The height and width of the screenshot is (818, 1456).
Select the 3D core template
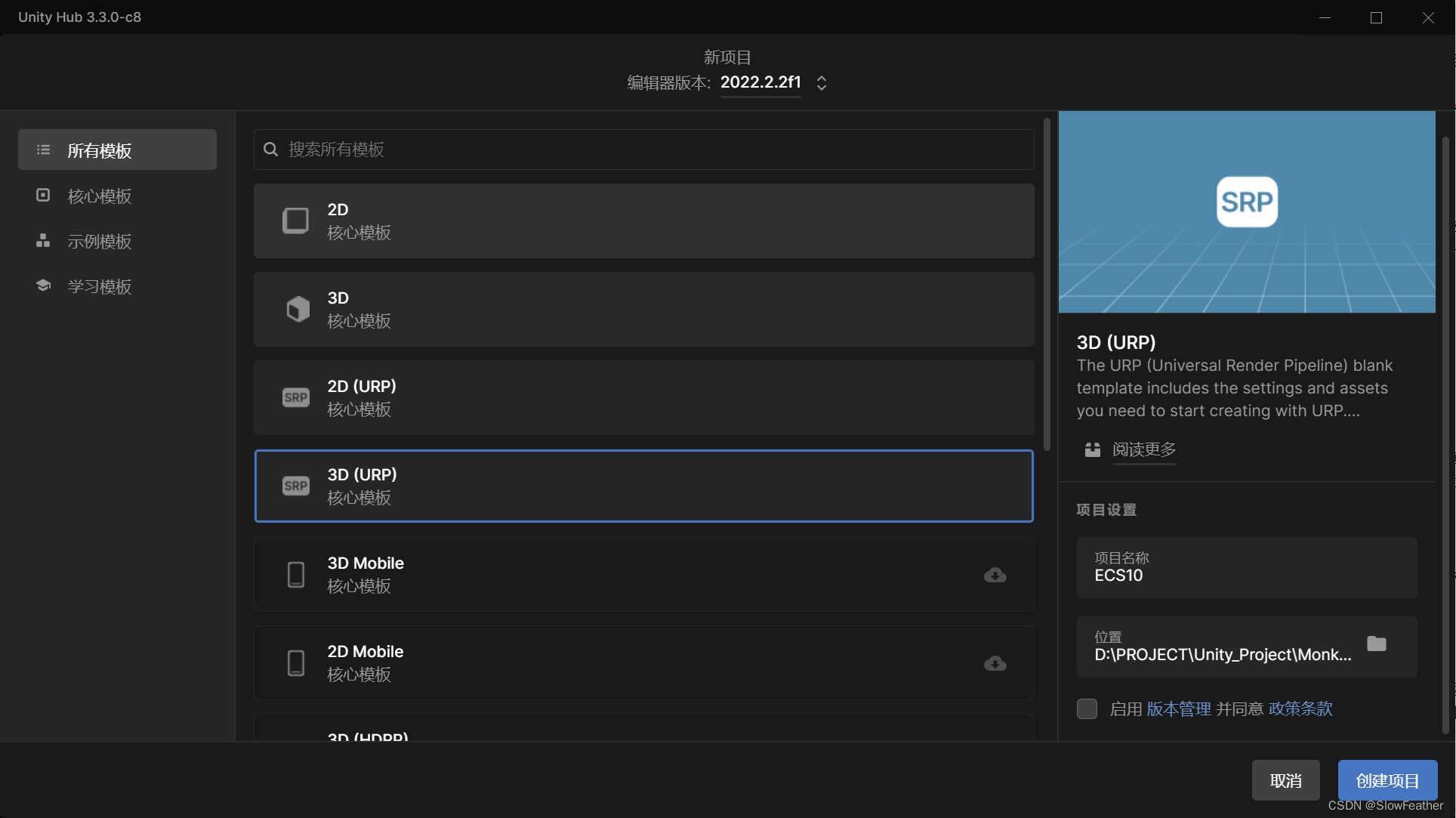tap(643, 309)
